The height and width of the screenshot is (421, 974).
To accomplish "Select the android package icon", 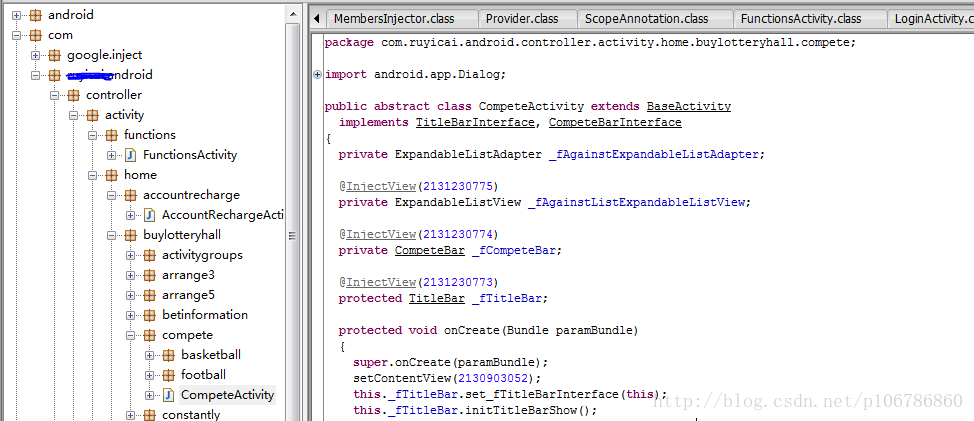I will pyautogui.click(x=36, y=15).
